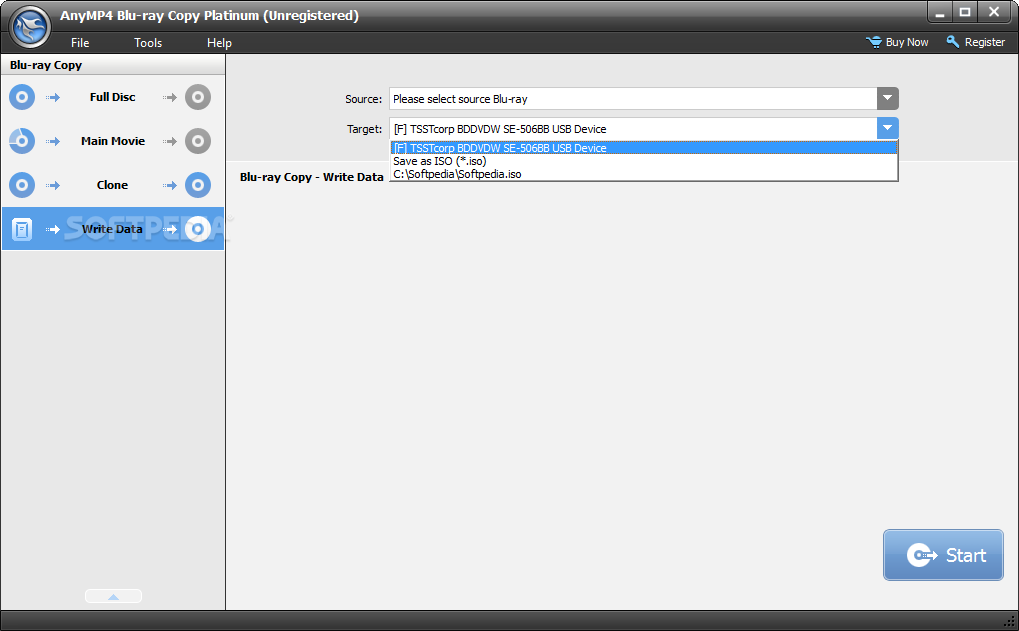1019x631 pixels.
Task: Click the key icon beside Register
Action: coord(953,42)
